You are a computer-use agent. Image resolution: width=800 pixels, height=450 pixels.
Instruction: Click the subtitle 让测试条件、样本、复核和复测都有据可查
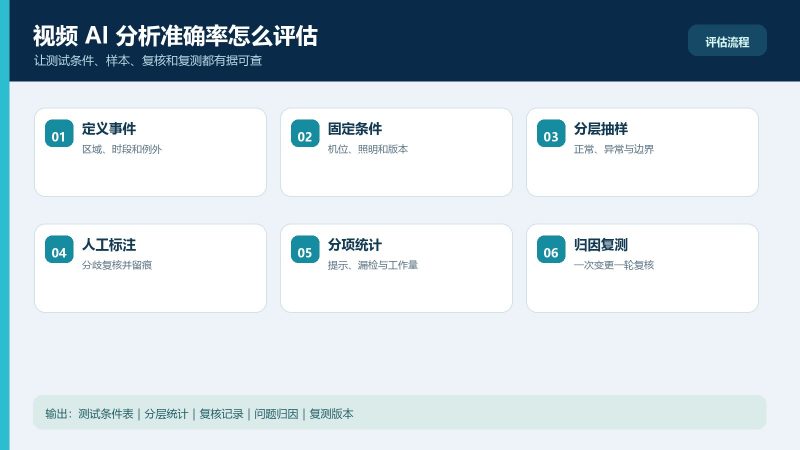[148, 61]
